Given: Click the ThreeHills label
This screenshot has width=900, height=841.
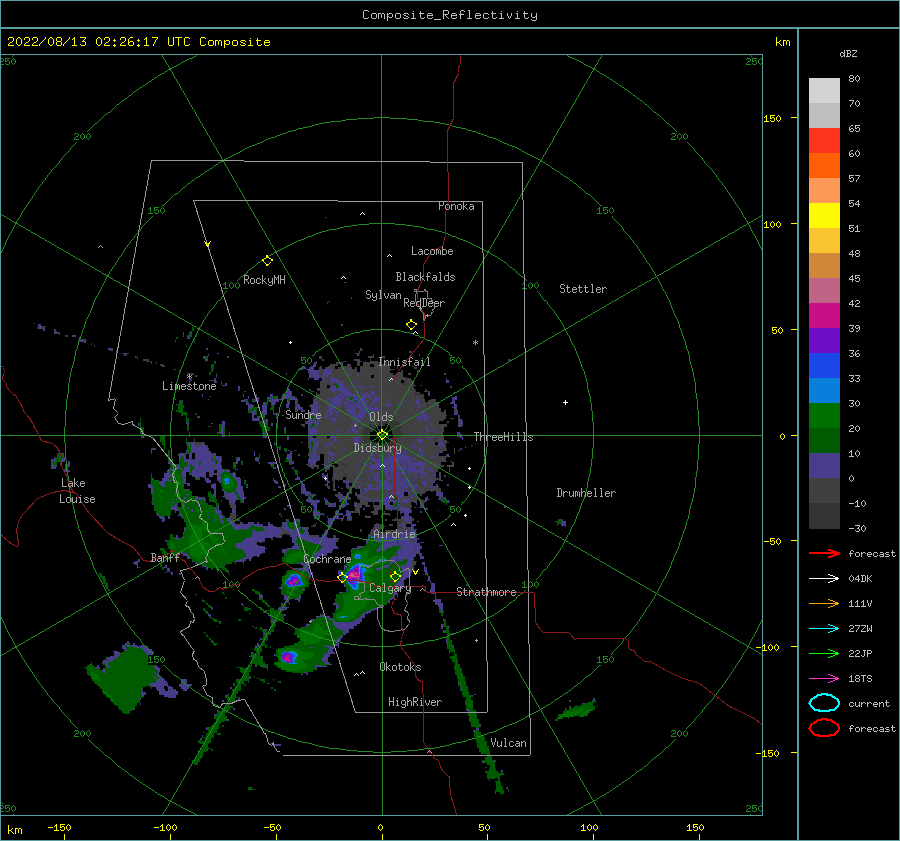Looking at the screenshot, I should 503,437.
